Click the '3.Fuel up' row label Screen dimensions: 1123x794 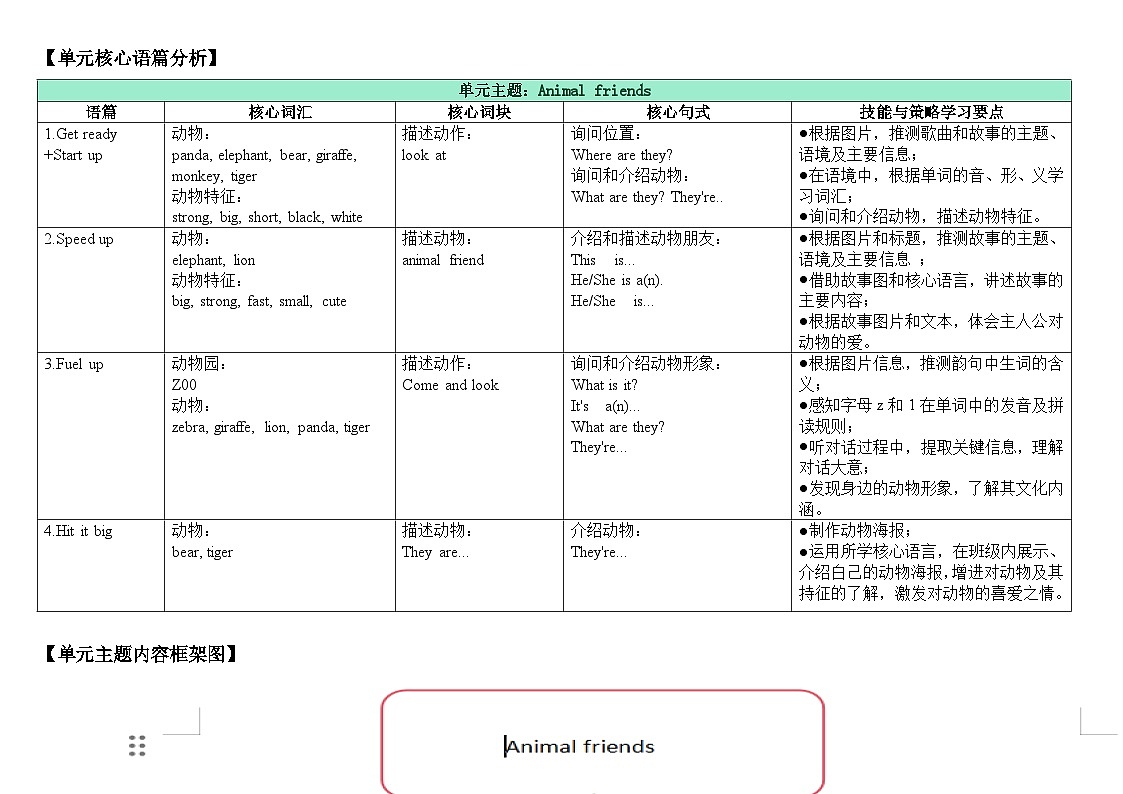point(74,364)
